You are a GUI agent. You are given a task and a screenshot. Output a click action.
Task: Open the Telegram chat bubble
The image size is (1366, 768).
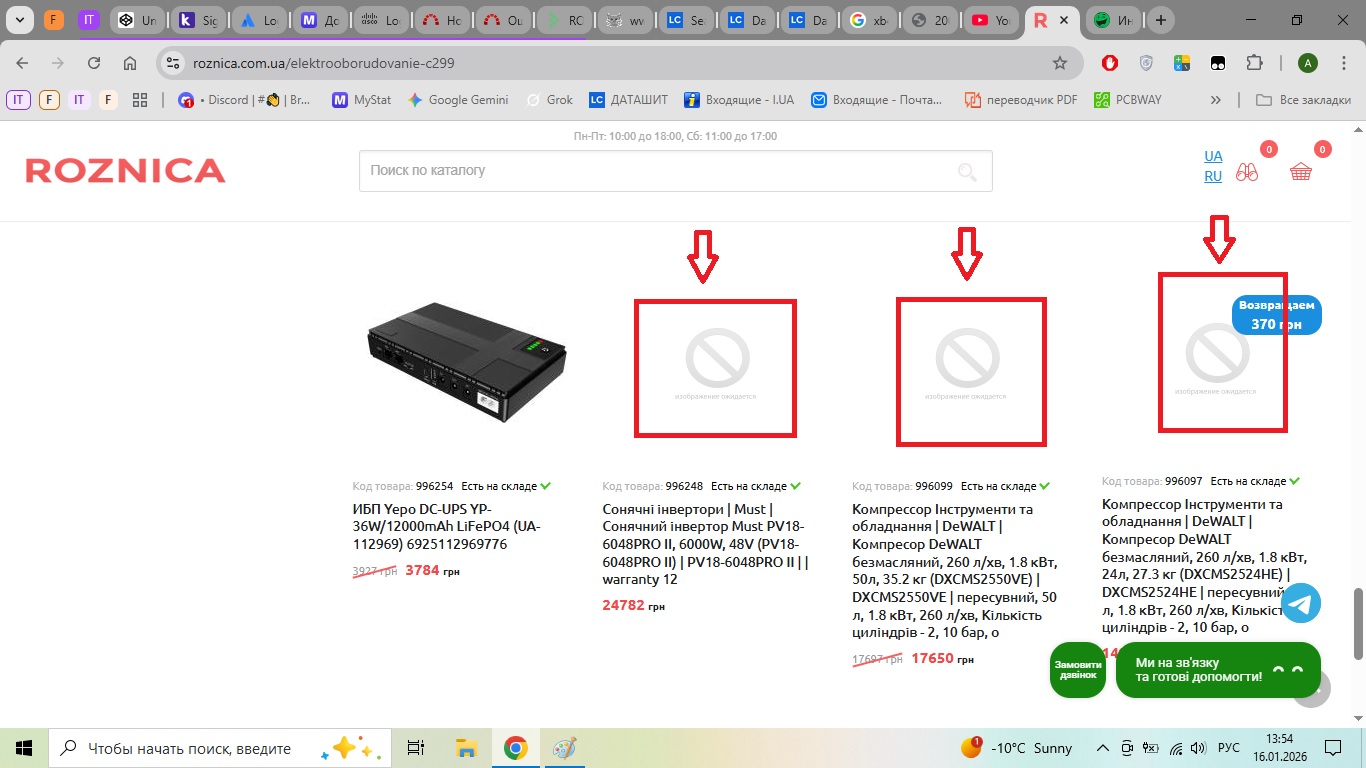1301,603
